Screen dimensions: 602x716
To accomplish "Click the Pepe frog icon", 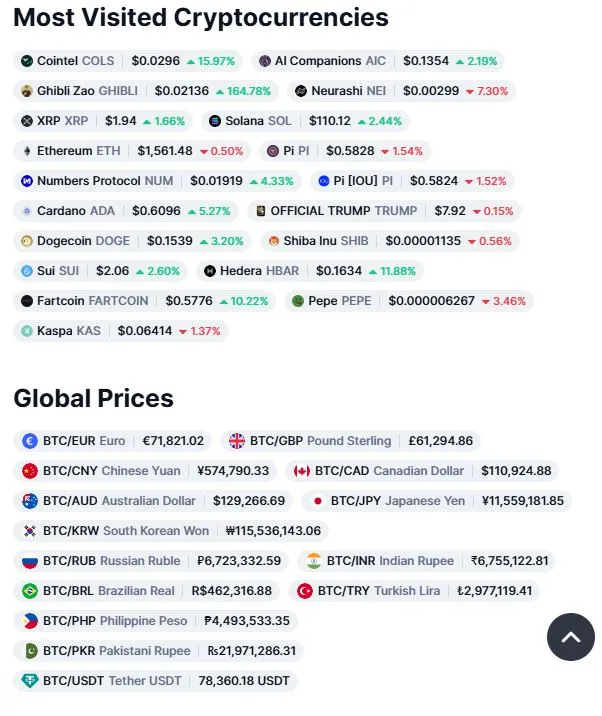I will [298, 301].
